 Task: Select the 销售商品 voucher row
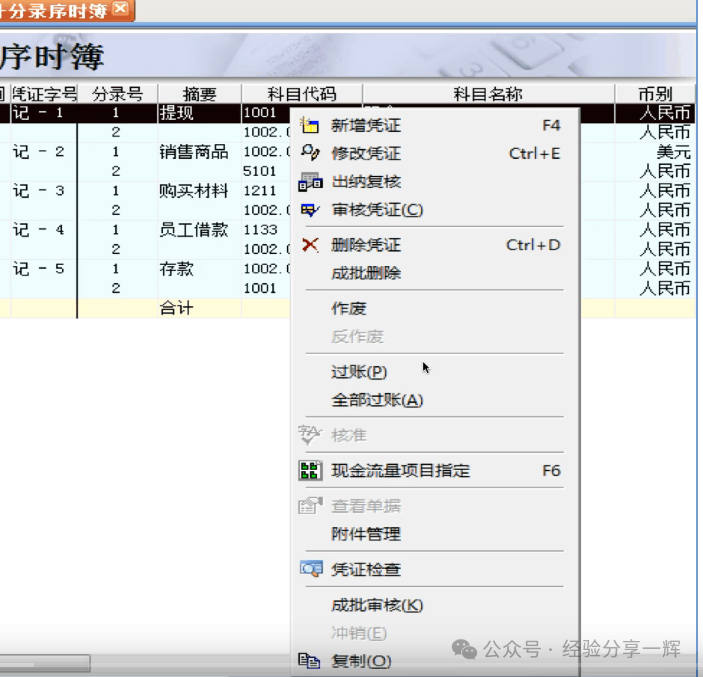coord(194,152)
